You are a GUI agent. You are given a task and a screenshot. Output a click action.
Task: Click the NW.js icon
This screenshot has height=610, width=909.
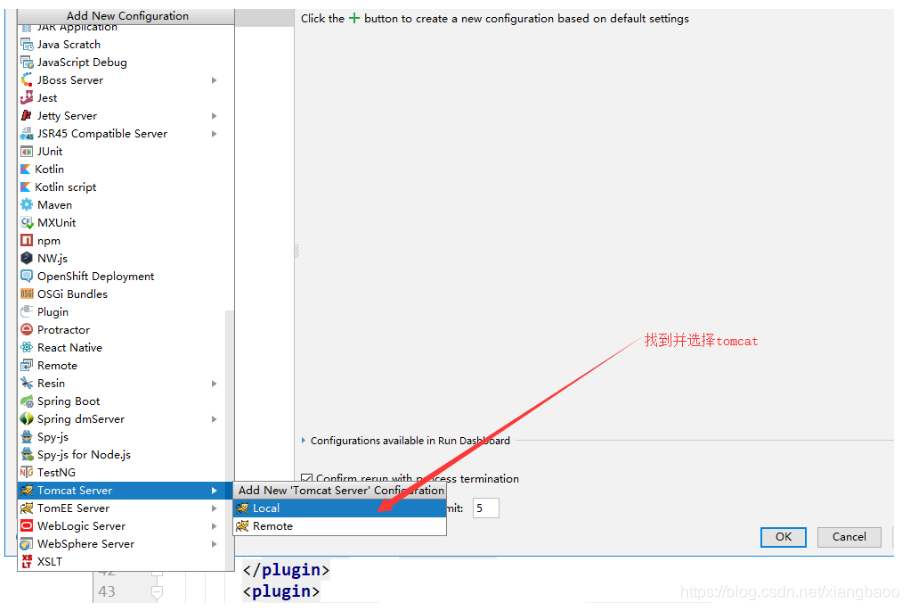tap(27, 259)
